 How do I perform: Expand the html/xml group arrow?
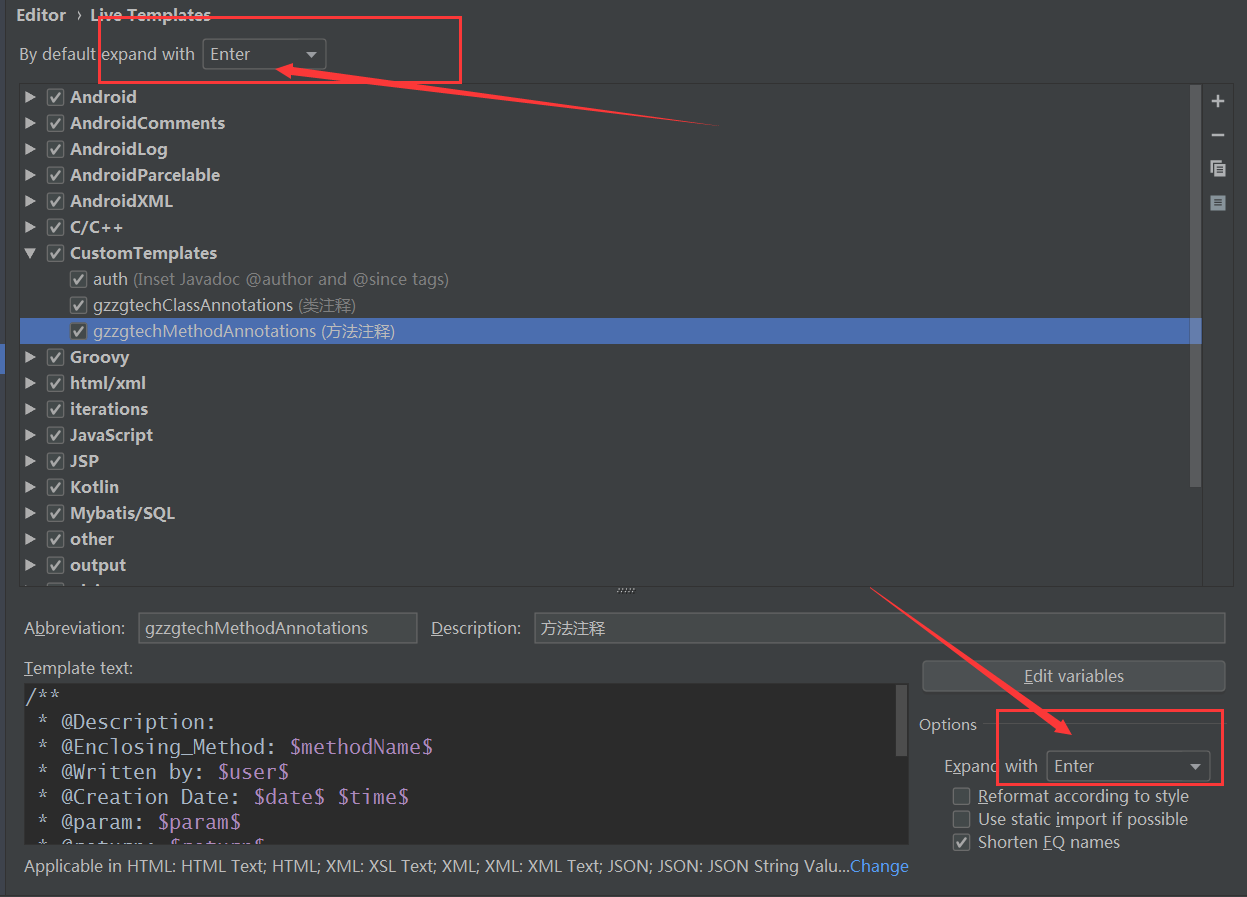(30, 383)
